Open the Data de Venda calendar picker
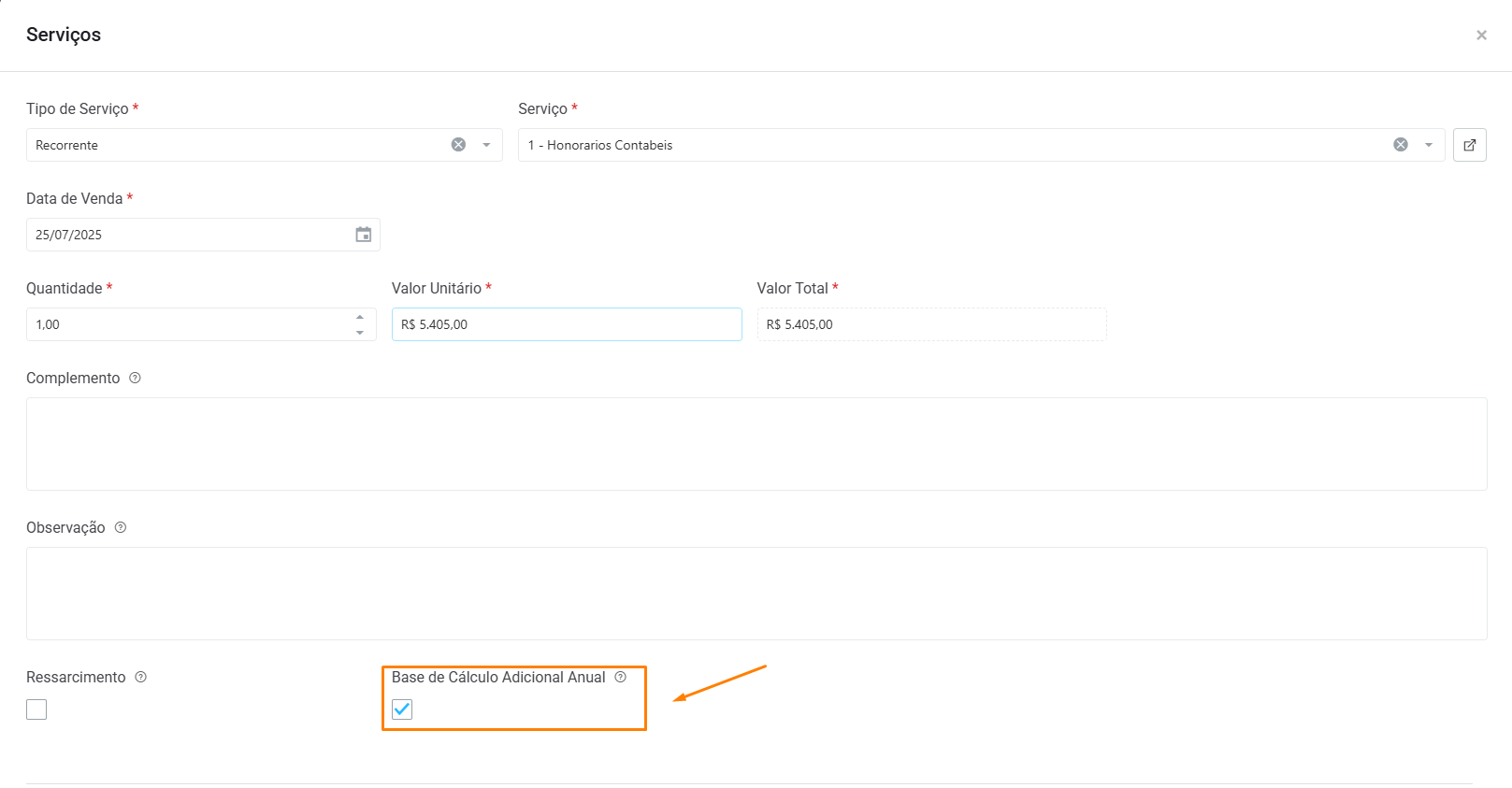The image size is (1512, 788). pos(364,235)
